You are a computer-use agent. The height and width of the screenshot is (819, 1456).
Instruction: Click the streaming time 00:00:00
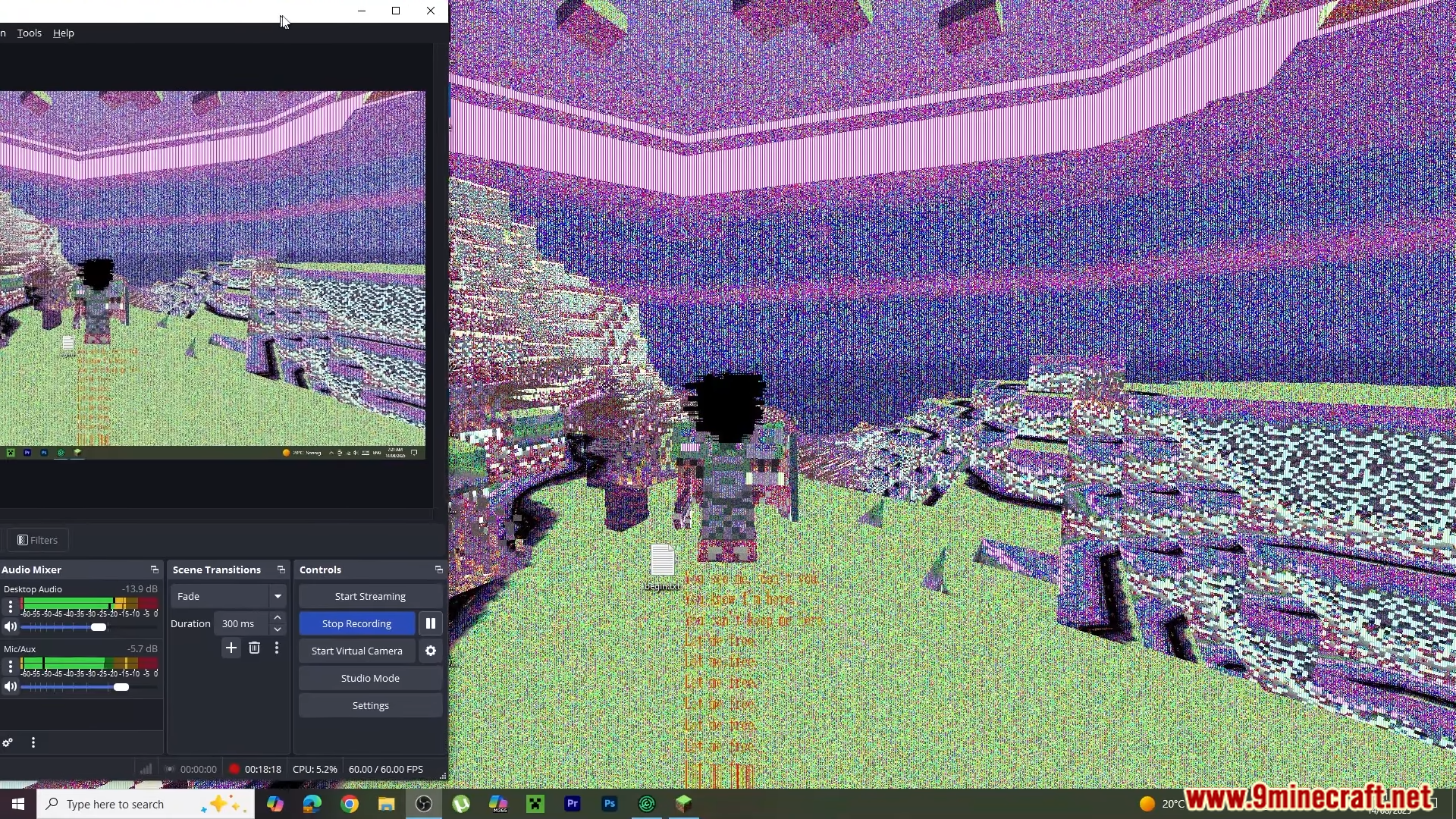point(199,769)
